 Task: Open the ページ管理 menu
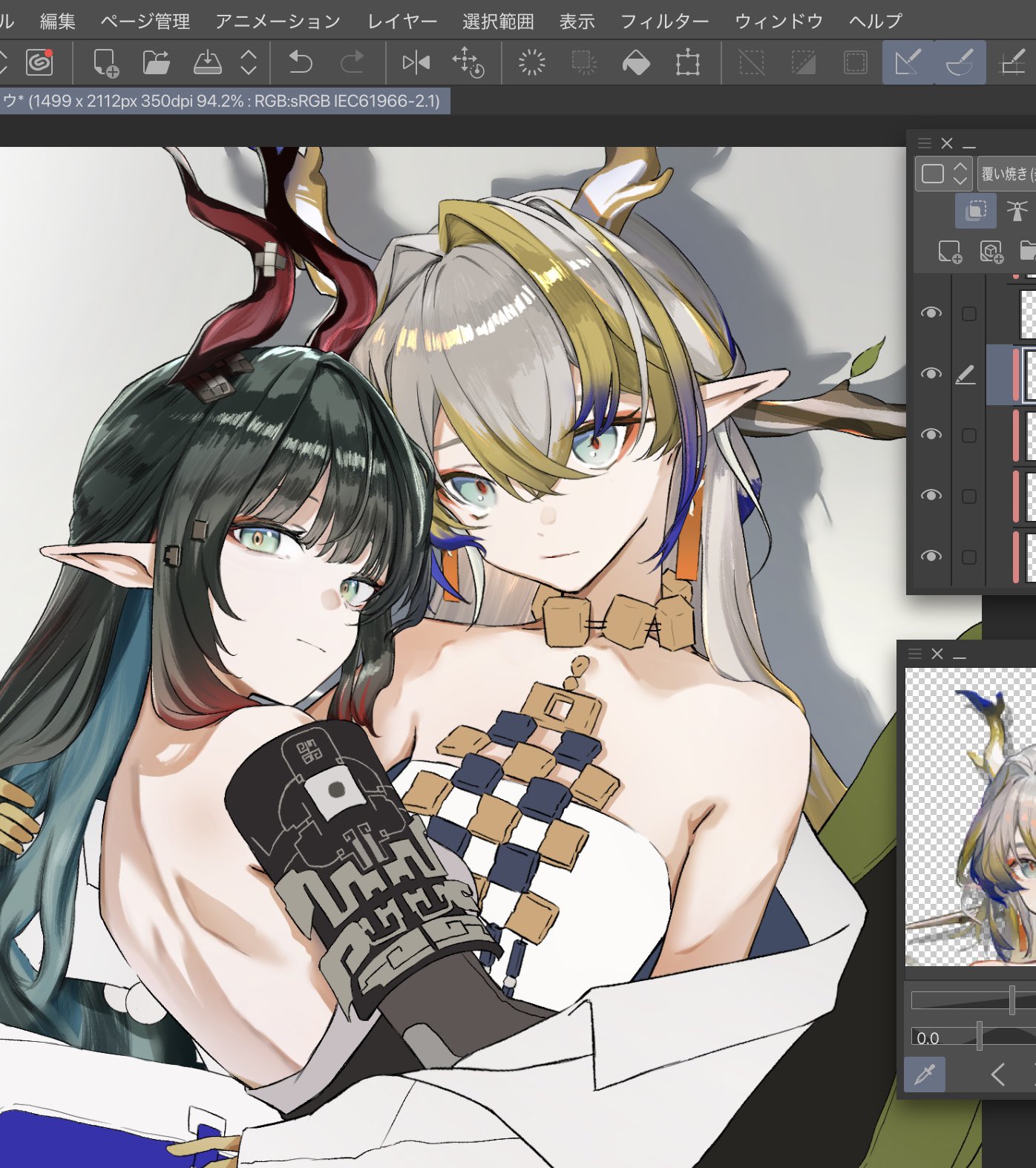[x=145, y=22]
